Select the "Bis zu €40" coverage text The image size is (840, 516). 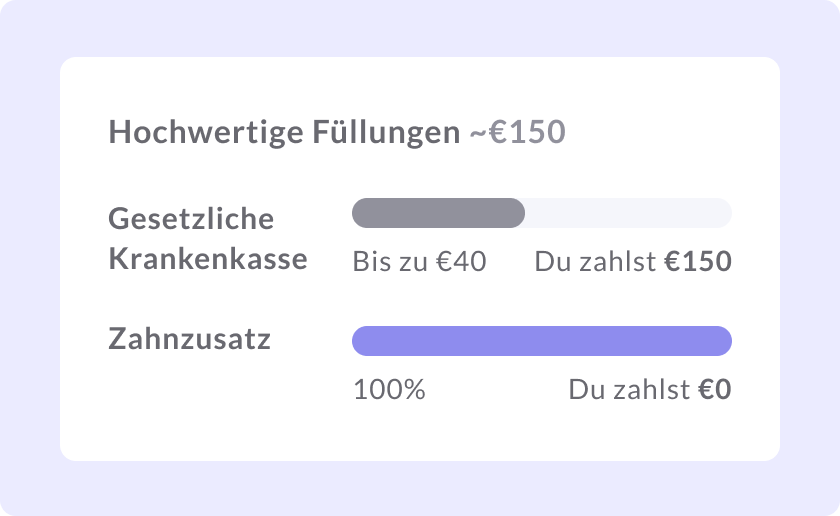419,262
